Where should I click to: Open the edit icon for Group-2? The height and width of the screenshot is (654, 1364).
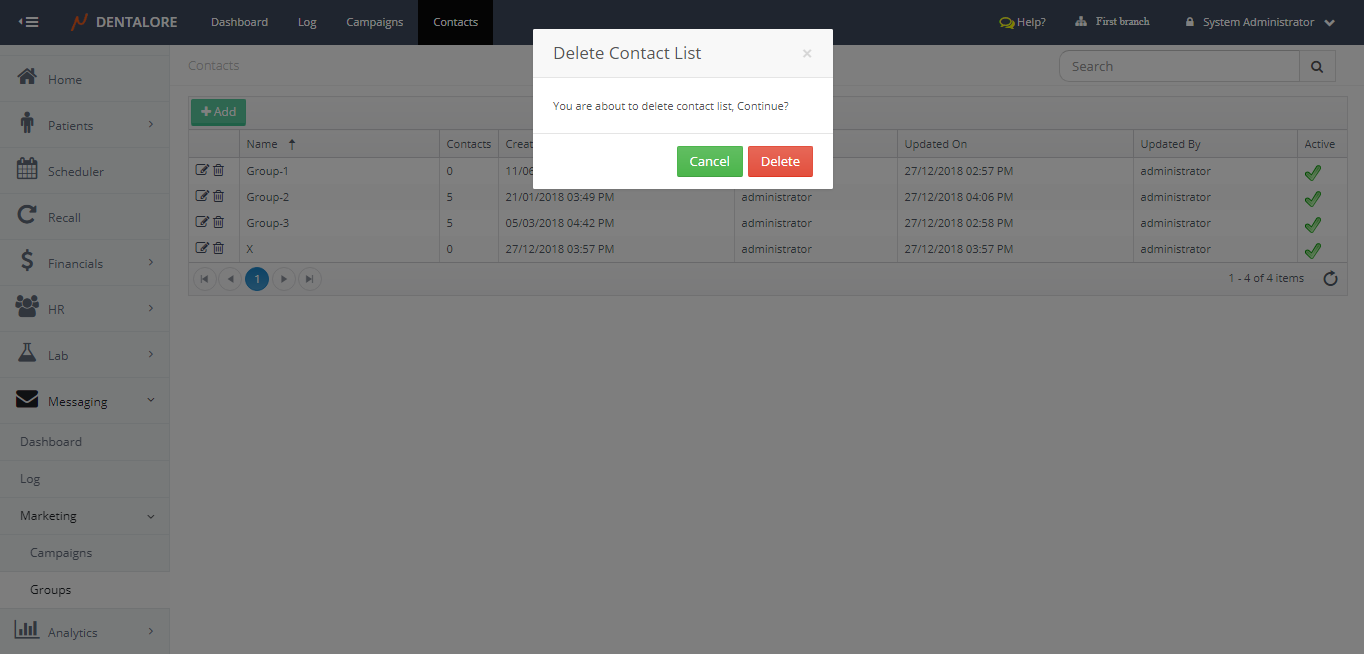coord(202,197)
